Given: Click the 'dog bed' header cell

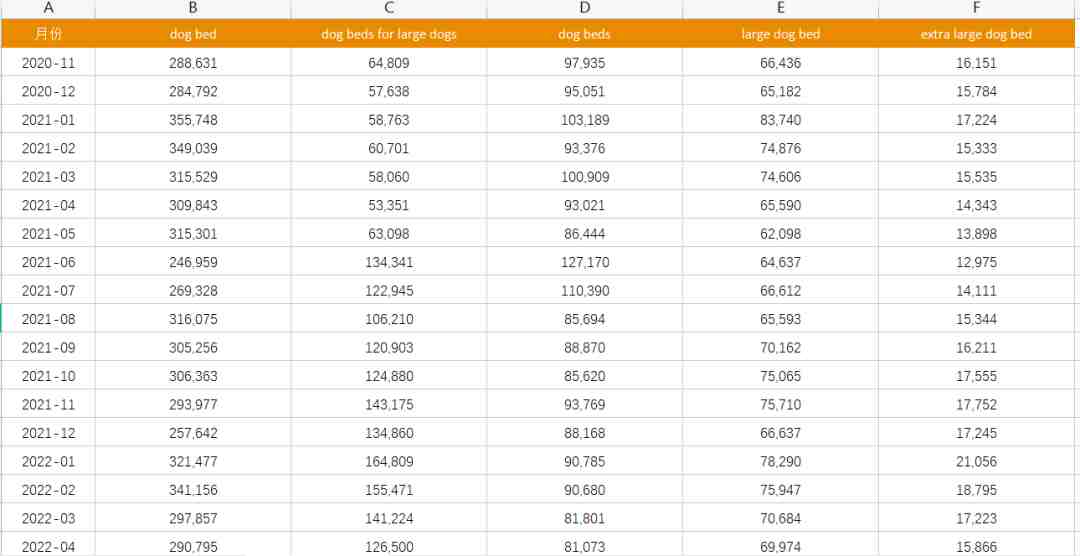Looking at the screenshot, I should [194, 34].
